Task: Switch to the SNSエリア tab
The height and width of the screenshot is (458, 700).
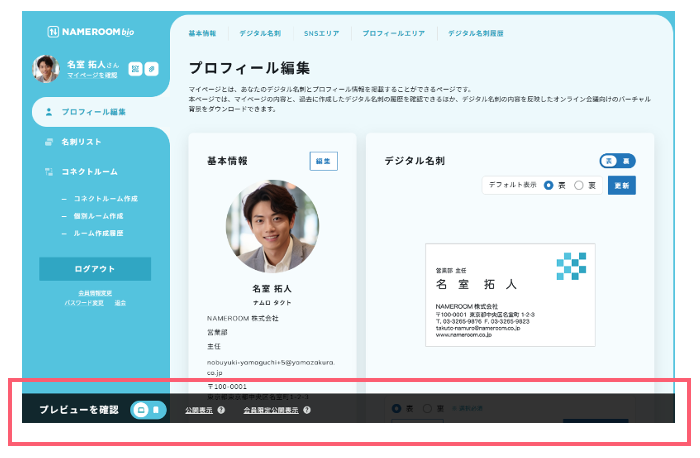Action: [x=321, y=33]
